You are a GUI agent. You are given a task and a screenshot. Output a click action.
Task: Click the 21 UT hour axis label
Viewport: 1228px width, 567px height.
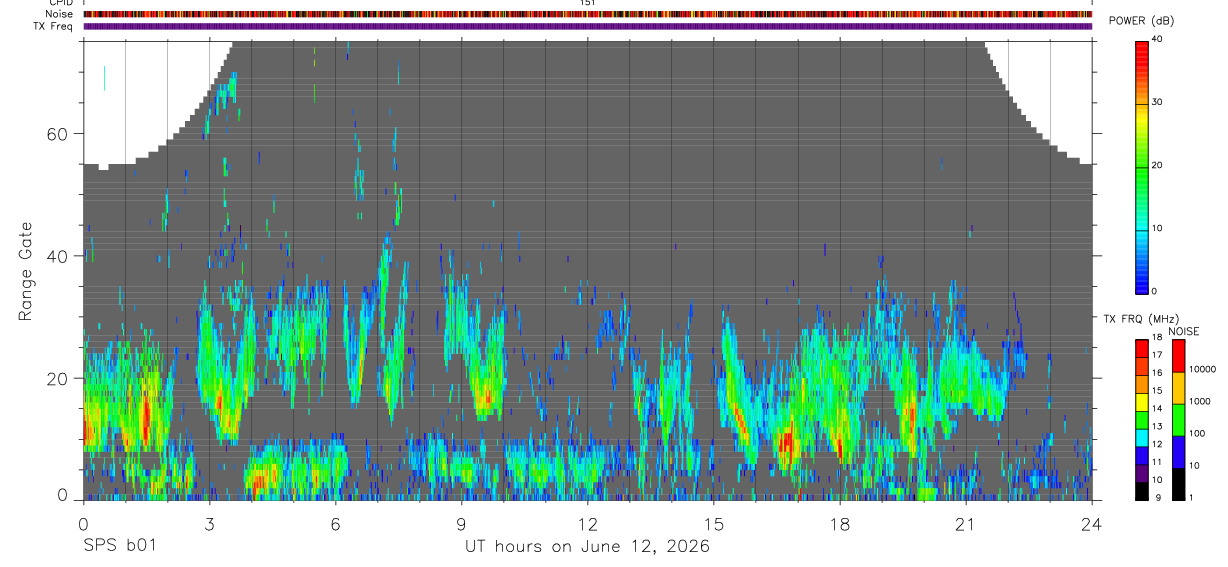point(965,523)
